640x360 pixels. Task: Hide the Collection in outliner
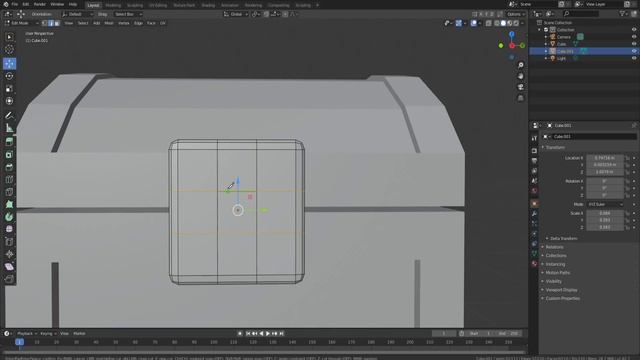pos(634,30)
